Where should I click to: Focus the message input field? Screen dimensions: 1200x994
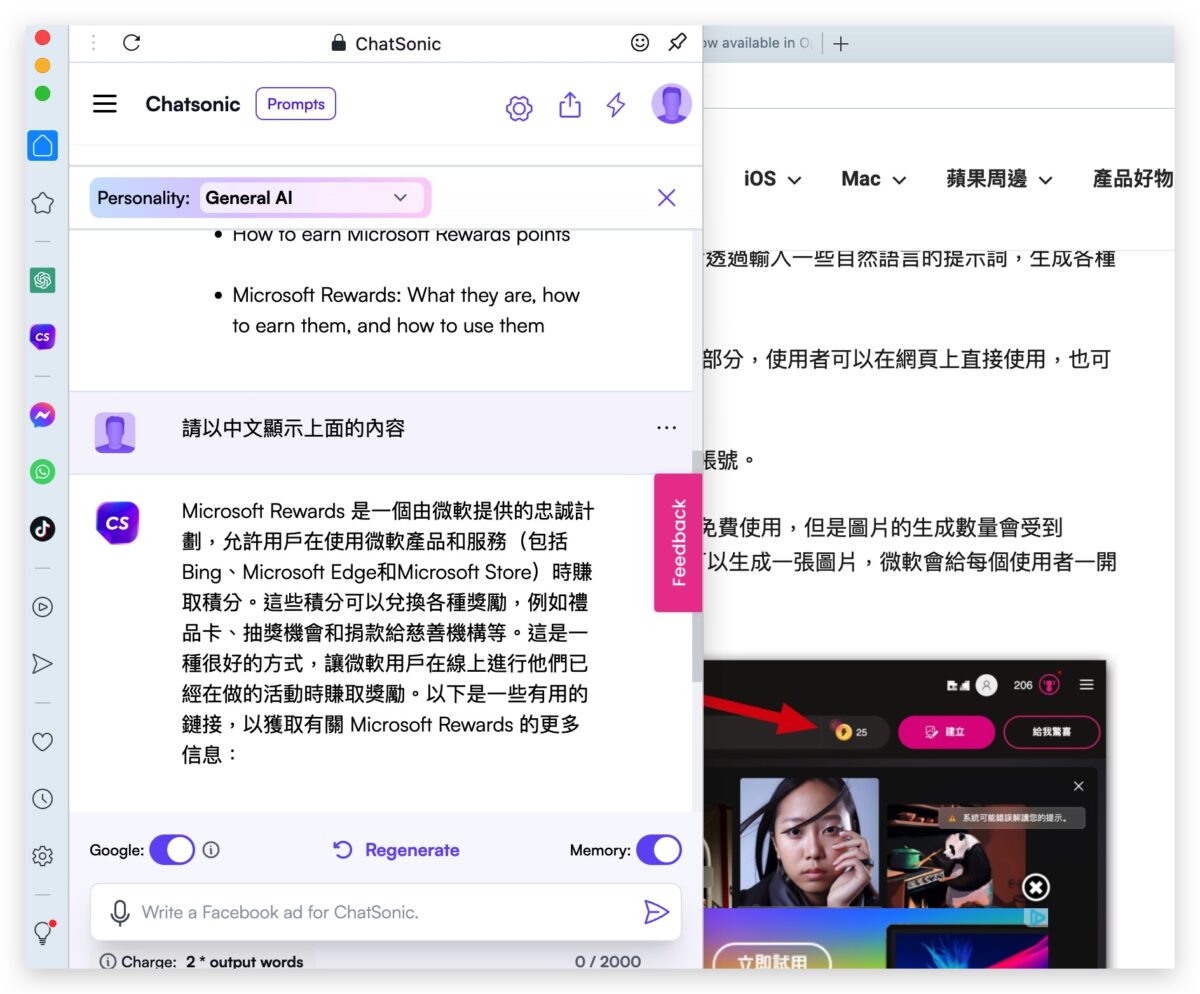tap(386, 912)
